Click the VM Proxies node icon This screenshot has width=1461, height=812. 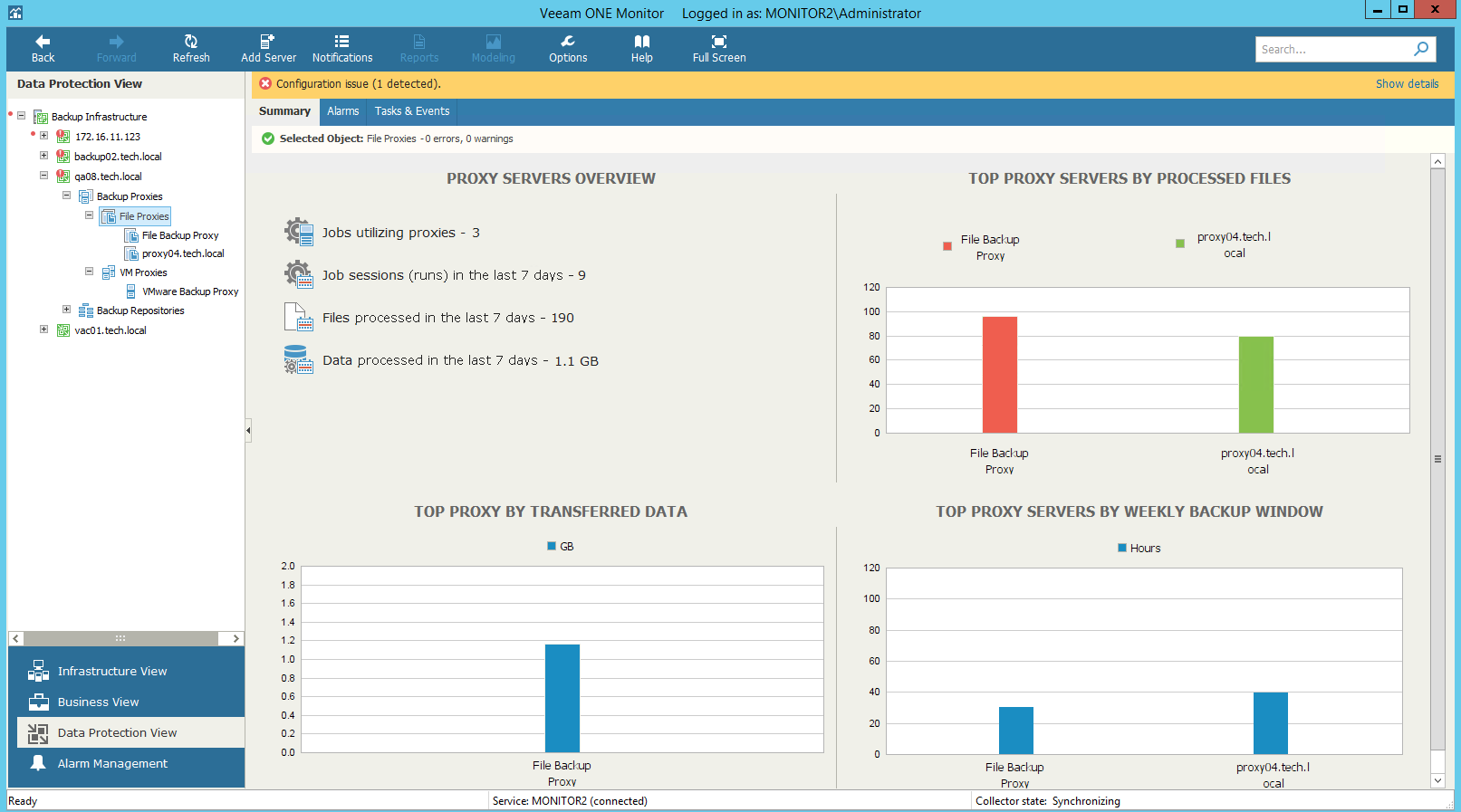(x=109, y=272)
